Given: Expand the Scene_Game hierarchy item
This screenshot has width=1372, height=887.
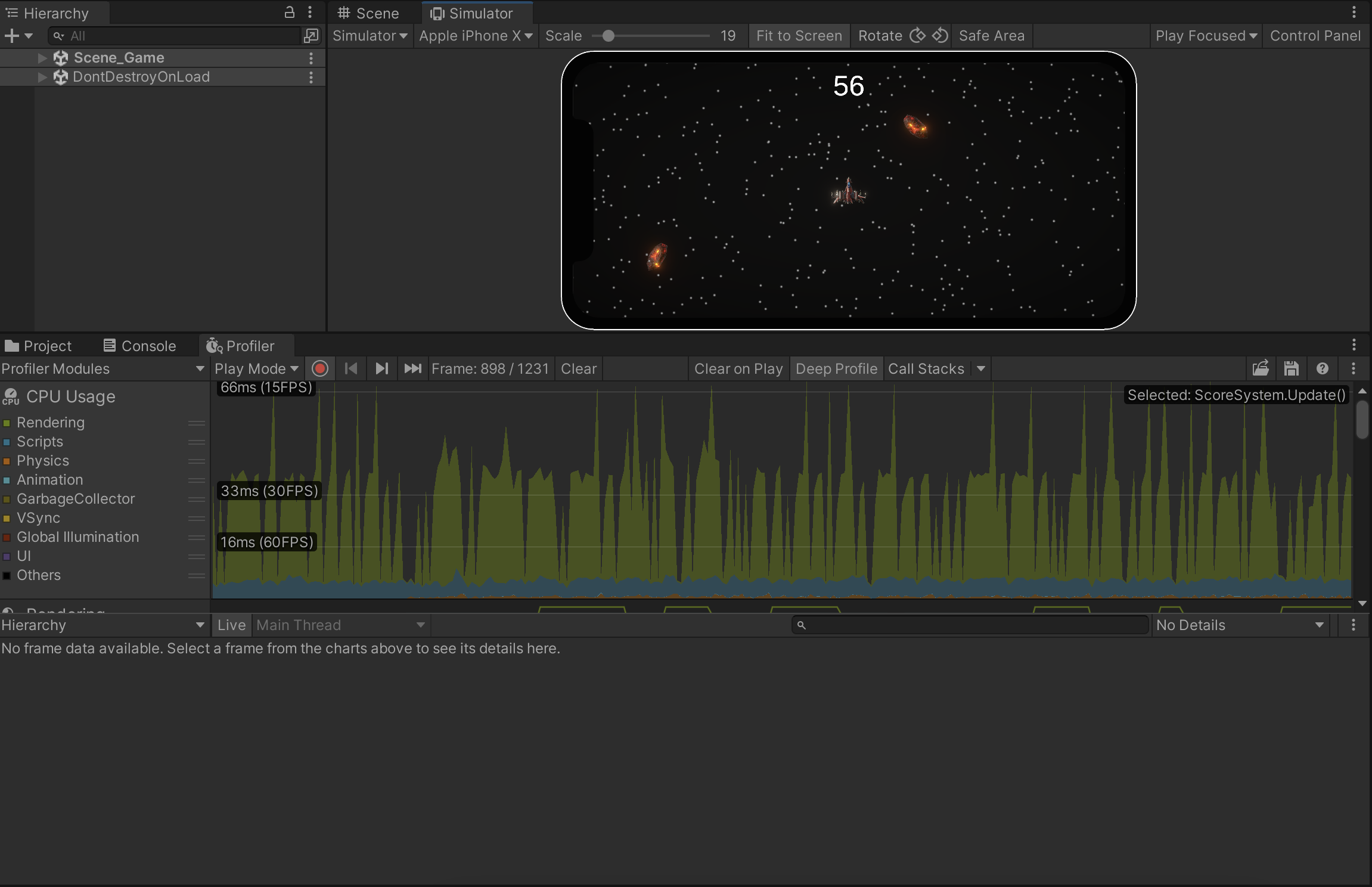Looking at the screenshot, I should 41,57.
